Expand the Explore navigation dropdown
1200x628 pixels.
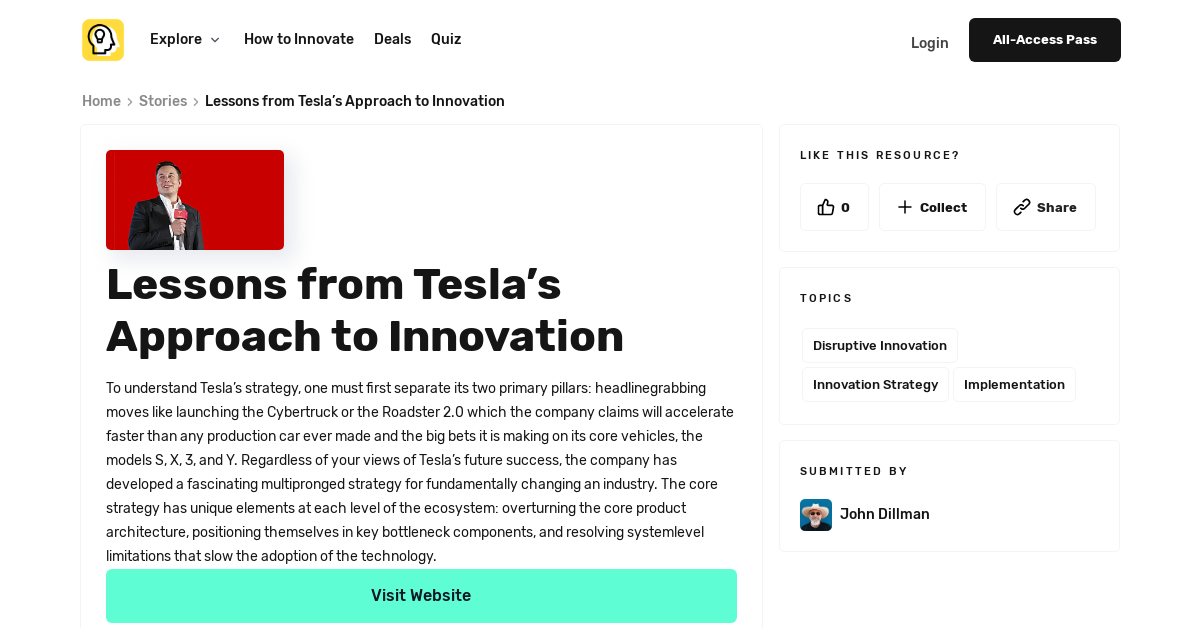point(176,39)
